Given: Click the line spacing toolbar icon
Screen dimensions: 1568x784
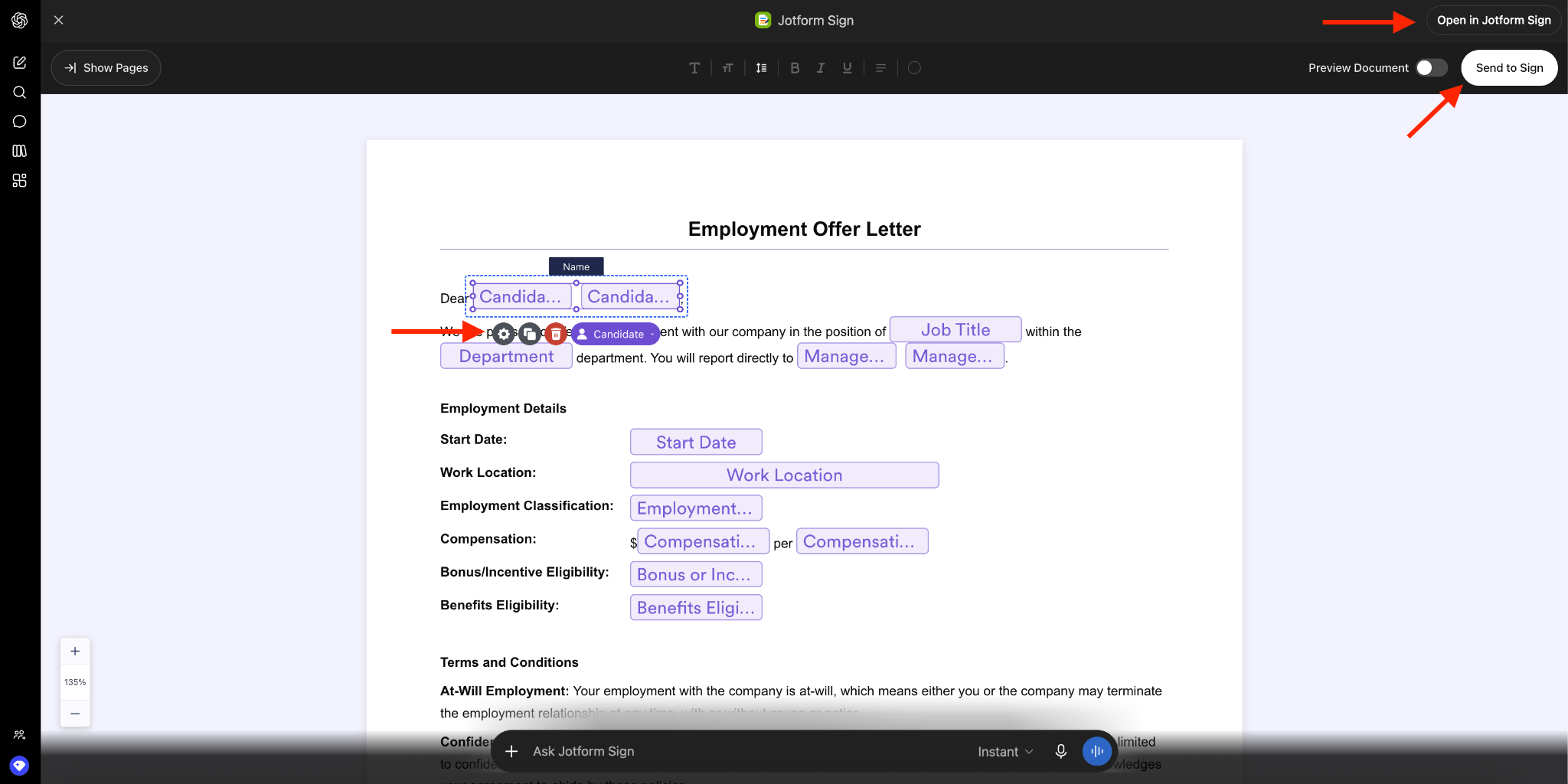Looking at the screenshot, I should (x=761, y=68).
